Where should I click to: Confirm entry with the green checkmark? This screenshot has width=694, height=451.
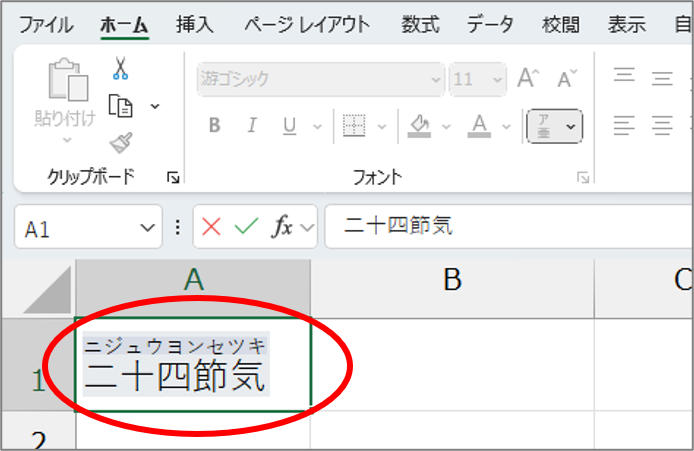(247, 227)
